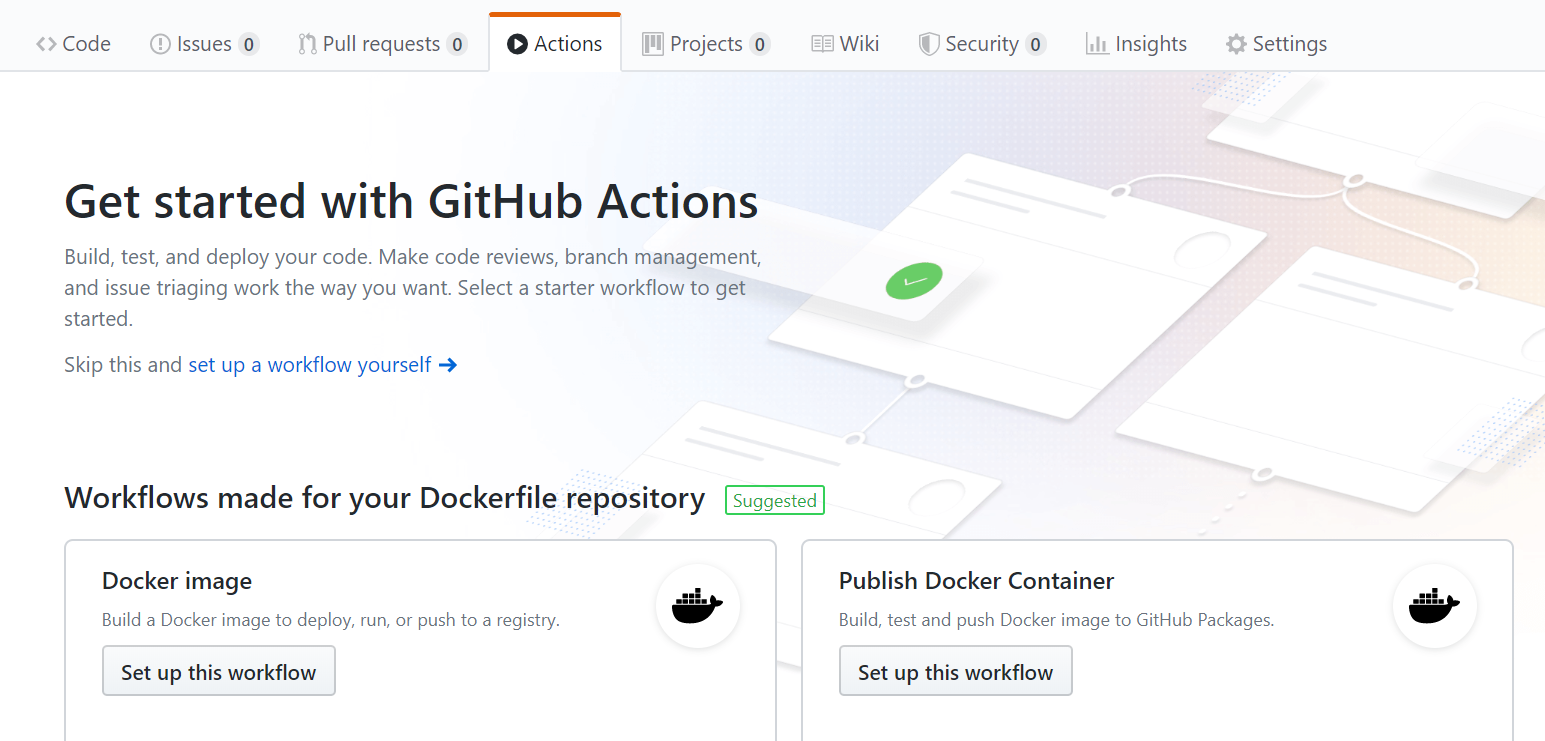The height and width of the screenshot is (741, 1545).
Task: Click the Settings gear icon
Action: coord(1237,44)
